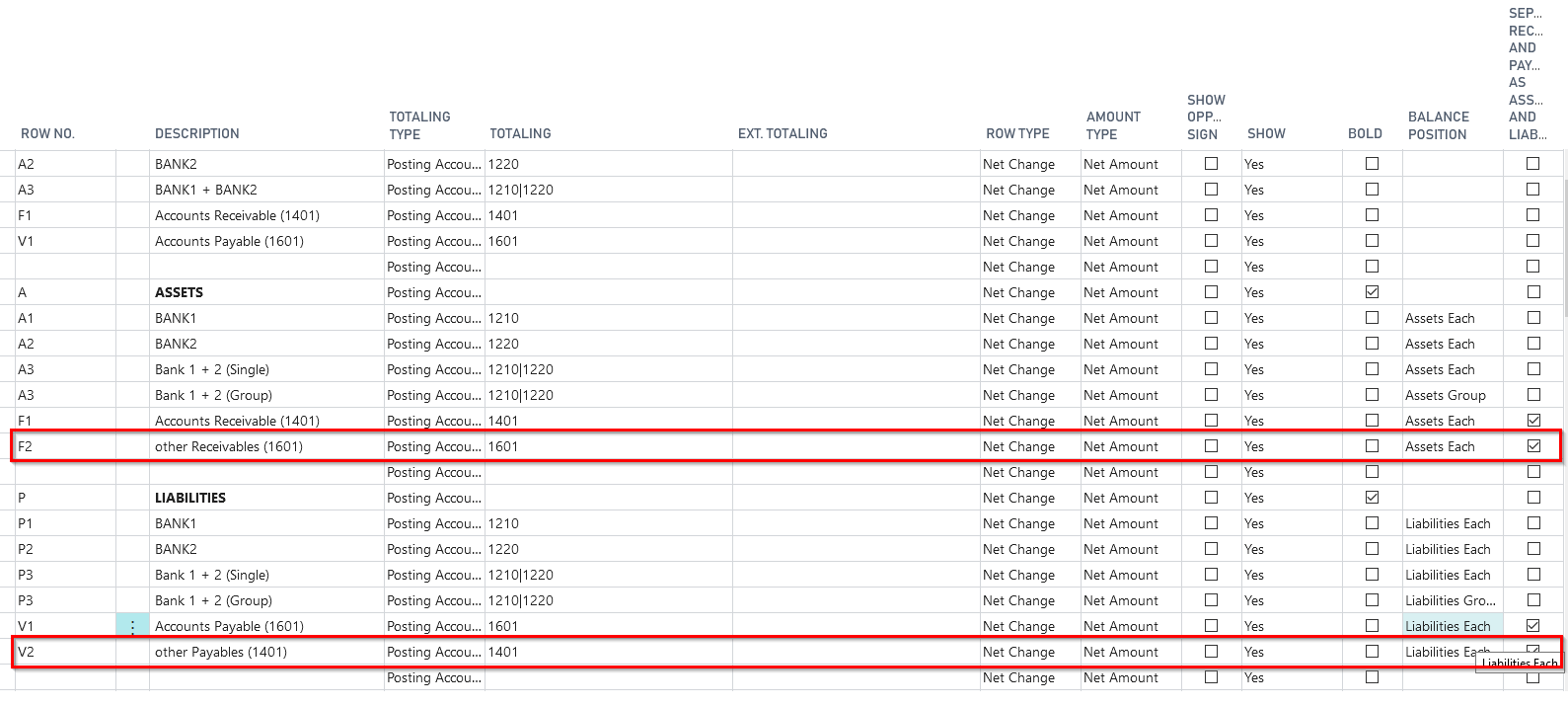Click the Totaling column header
Screen dimensions: 1568x706
[520, 133]
